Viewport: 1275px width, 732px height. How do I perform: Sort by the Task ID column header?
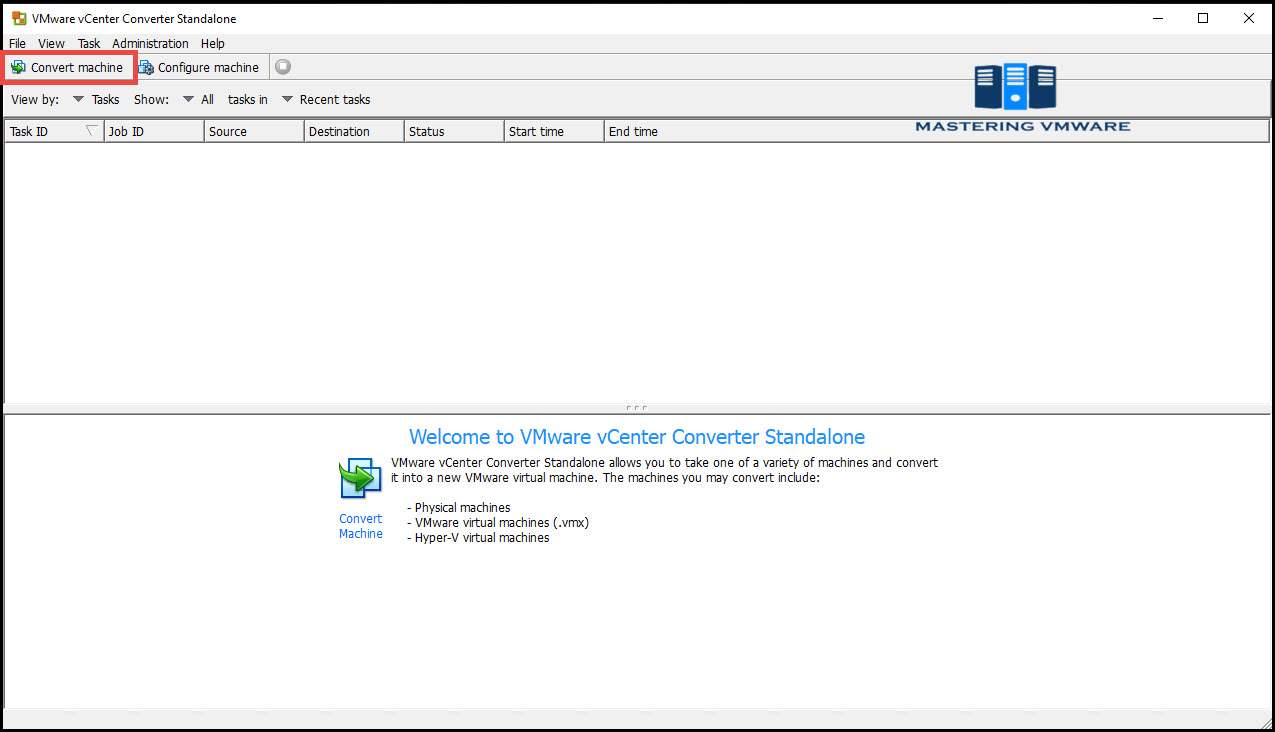tap(54, 131)
